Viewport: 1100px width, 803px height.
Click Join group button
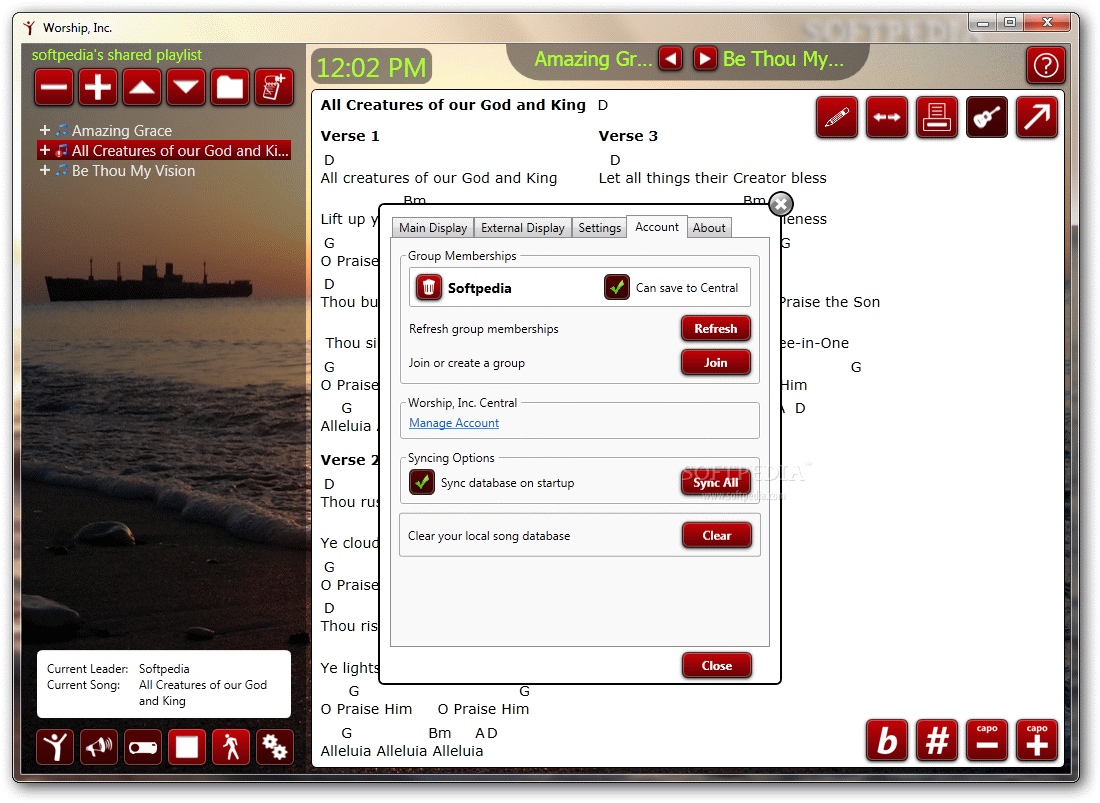click(716, 363)
